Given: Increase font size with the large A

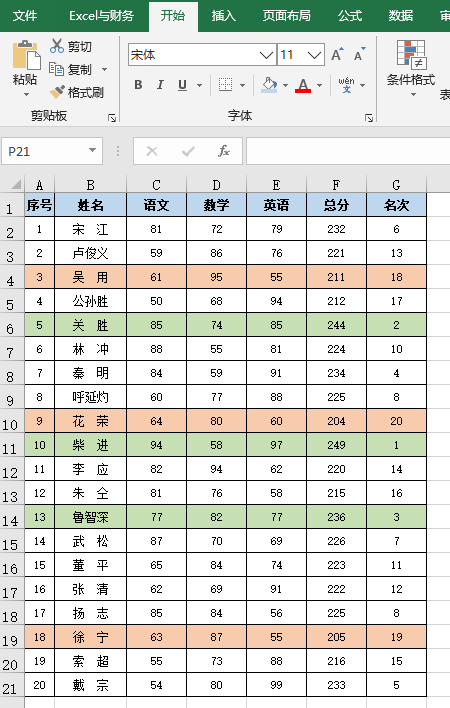Looking at the screenshot, I should [x=337, y=55].
